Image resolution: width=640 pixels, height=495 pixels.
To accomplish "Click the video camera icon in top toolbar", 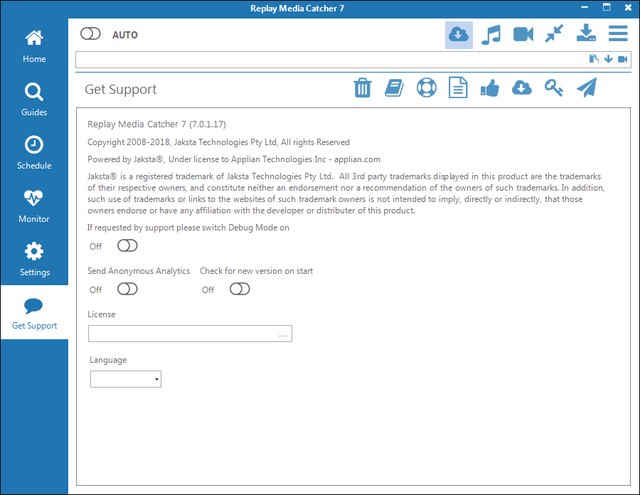I will pyautogui.click(x=523, y=34).
